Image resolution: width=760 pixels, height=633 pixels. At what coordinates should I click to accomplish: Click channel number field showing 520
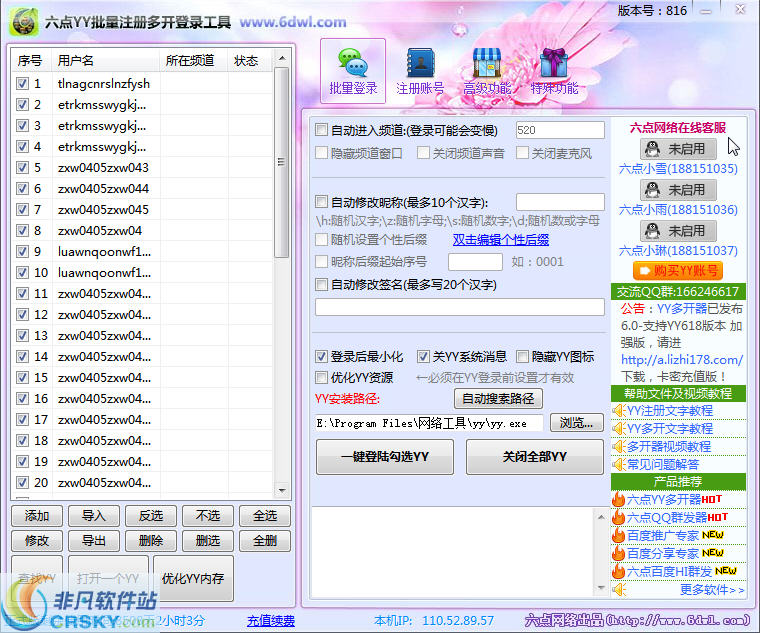pos(560,130)
